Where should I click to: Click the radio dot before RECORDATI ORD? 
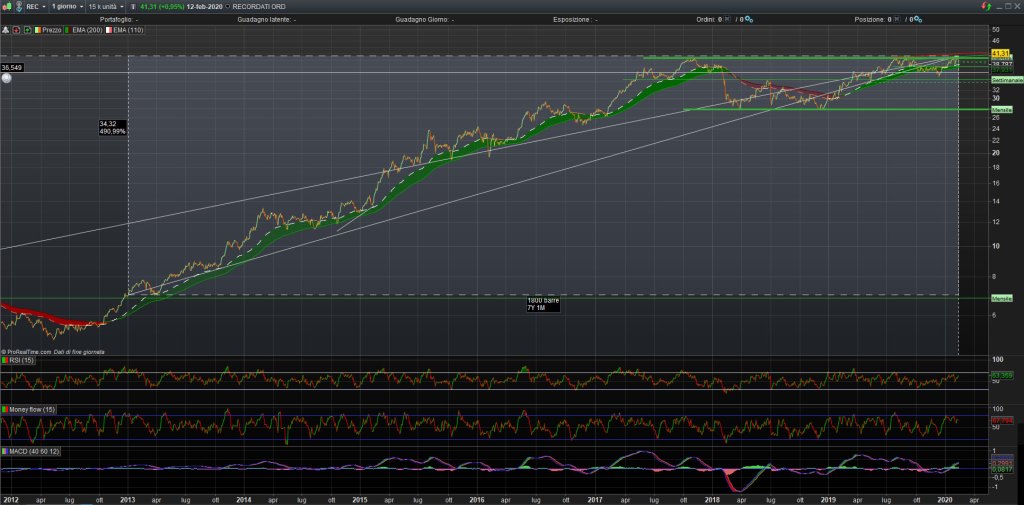coord(227,6)
